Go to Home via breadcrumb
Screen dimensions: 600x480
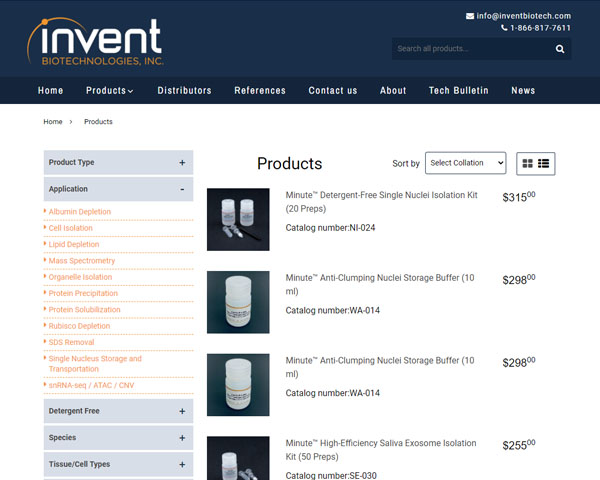pos(53,122)
